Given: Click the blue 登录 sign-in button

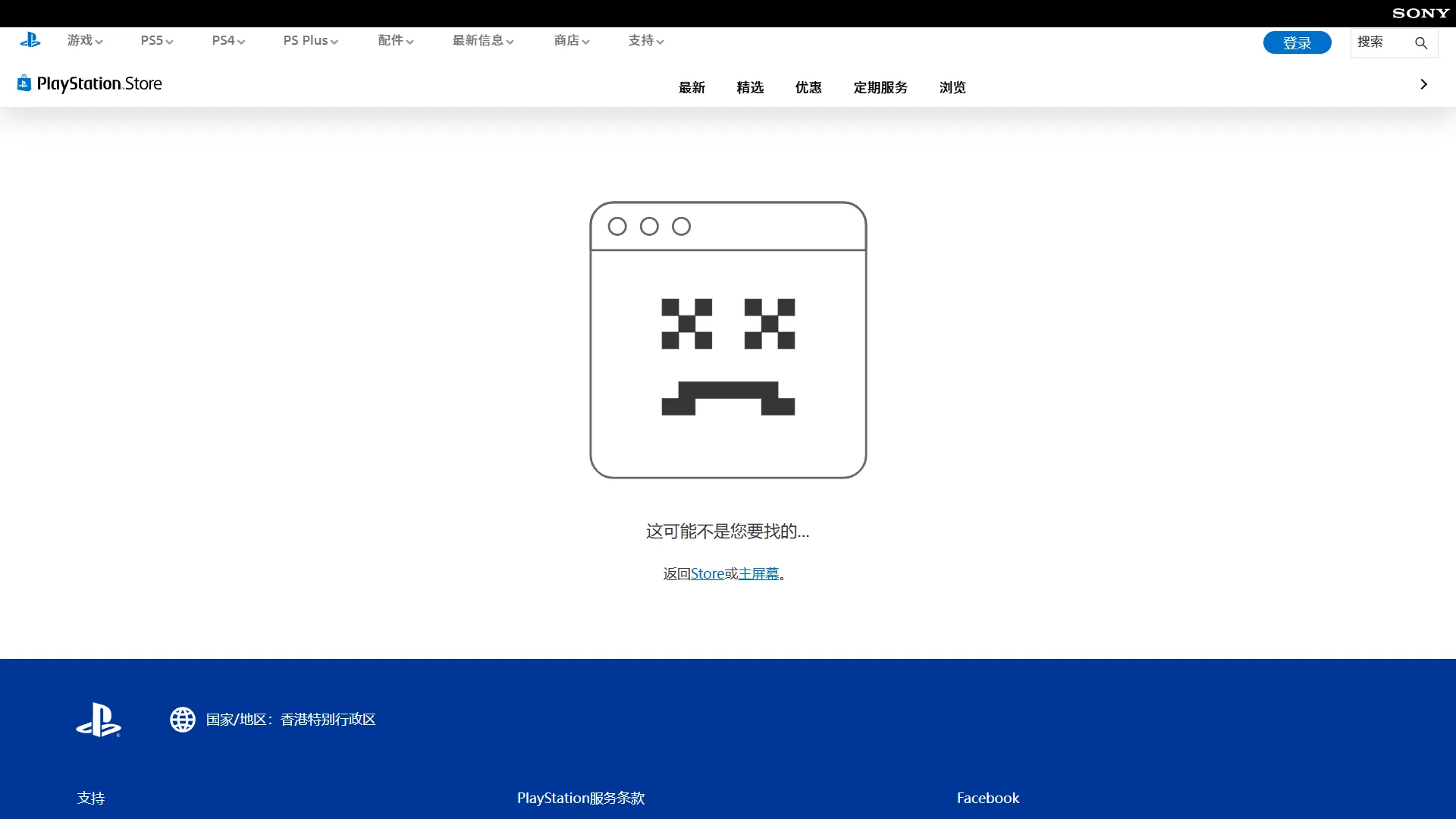Looking at the screenshot, I should pos(1297,42).
